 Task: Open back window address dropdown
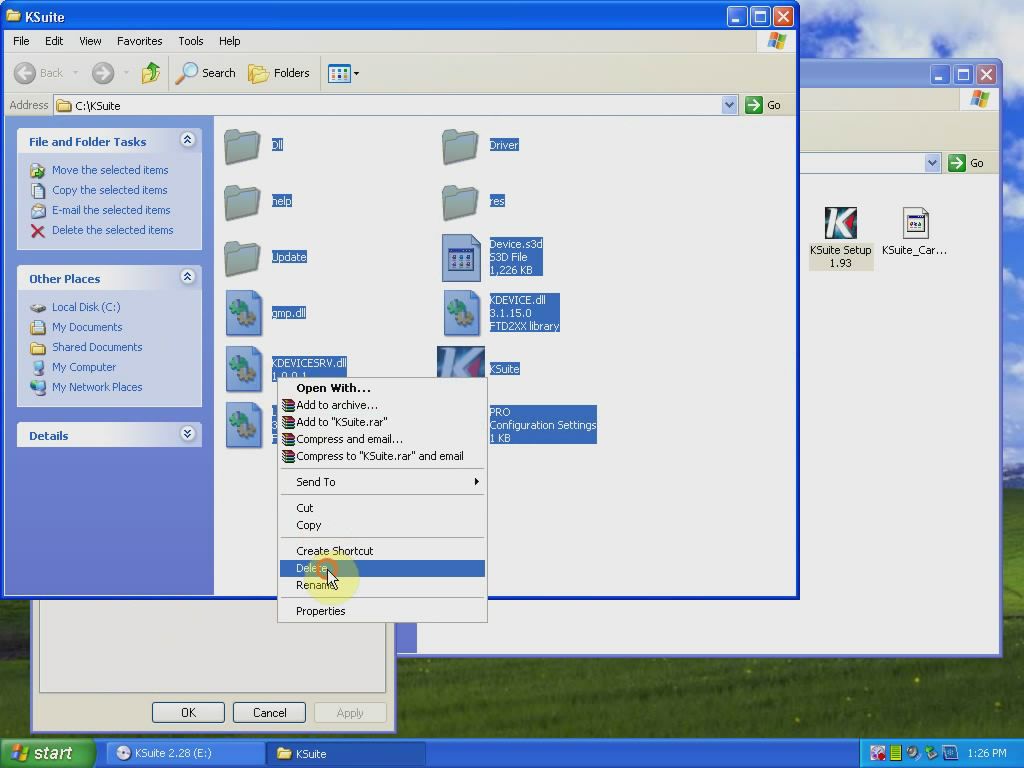932,163
